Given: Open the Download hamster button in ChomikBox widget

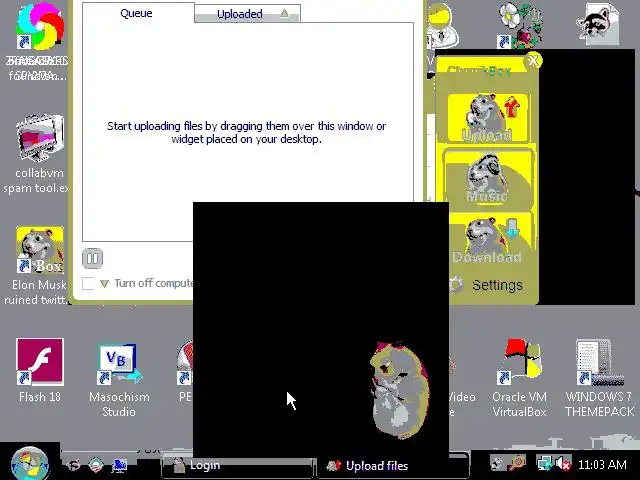Looking at the screenshot, I should click(487, 241).
